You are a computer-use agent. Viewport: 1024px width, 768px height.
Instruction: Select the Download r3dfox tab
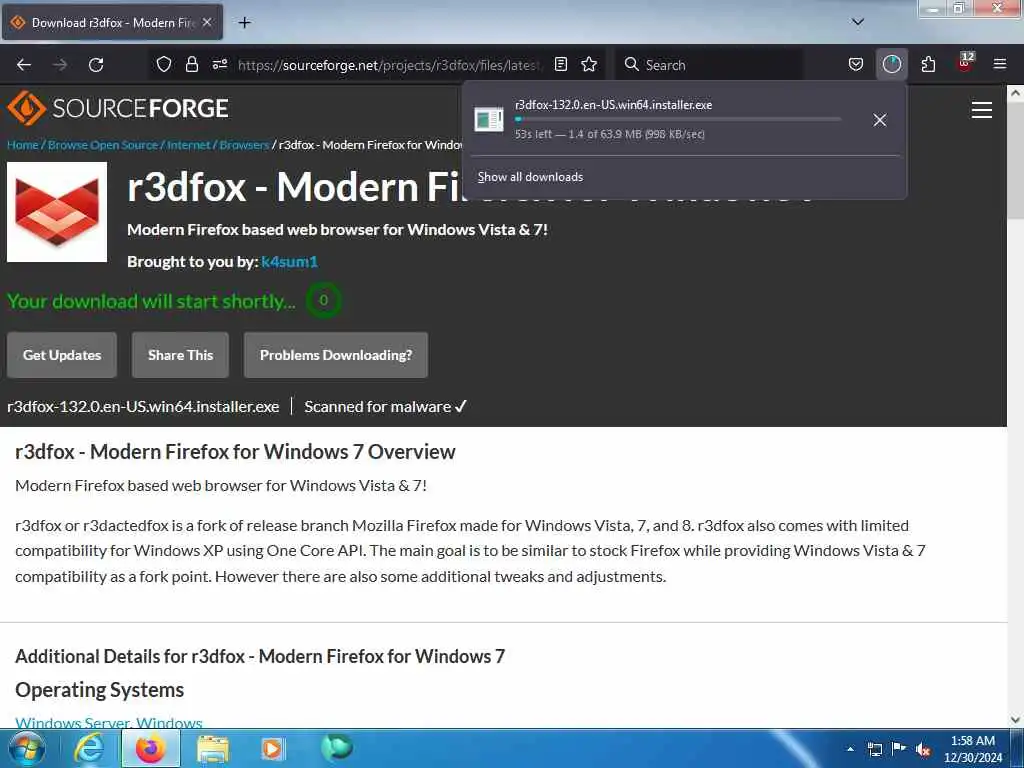pyautogui.click(x=112, y=22)
